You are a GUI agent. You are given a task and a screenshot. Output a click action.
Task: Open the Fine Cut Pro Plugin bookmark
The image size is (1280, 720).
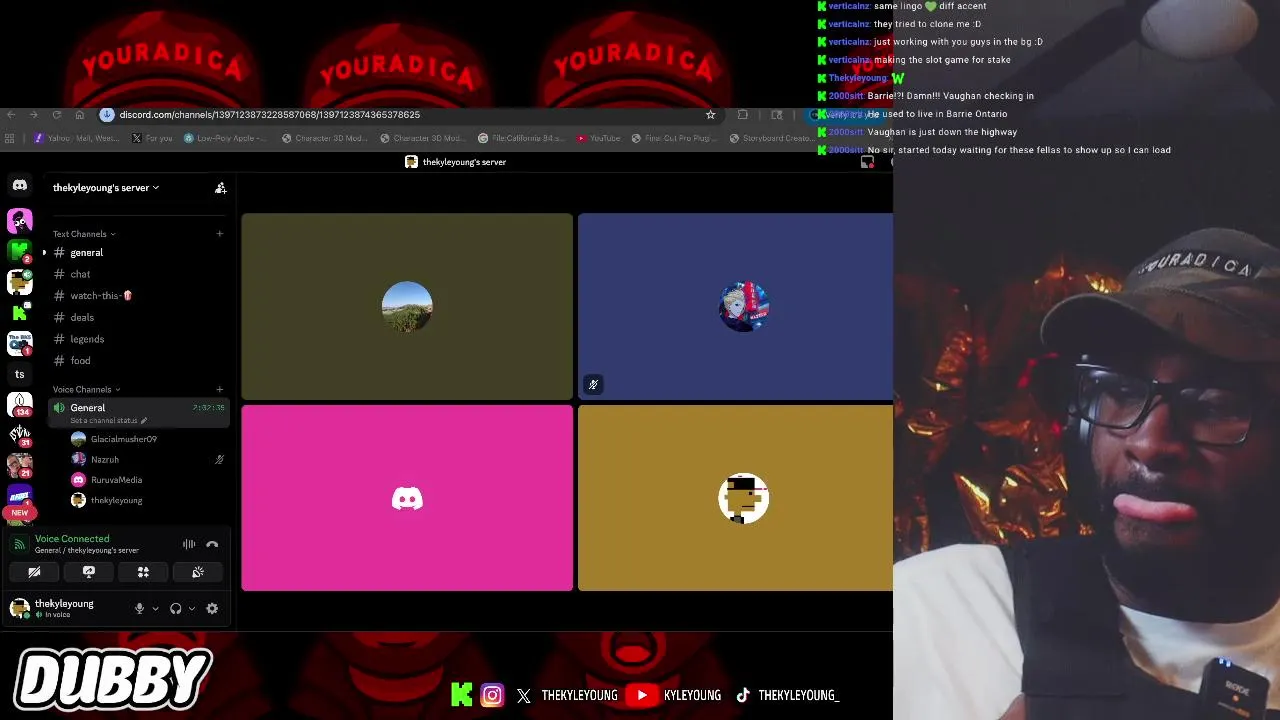pyautogui.click(x=676, y=139)
